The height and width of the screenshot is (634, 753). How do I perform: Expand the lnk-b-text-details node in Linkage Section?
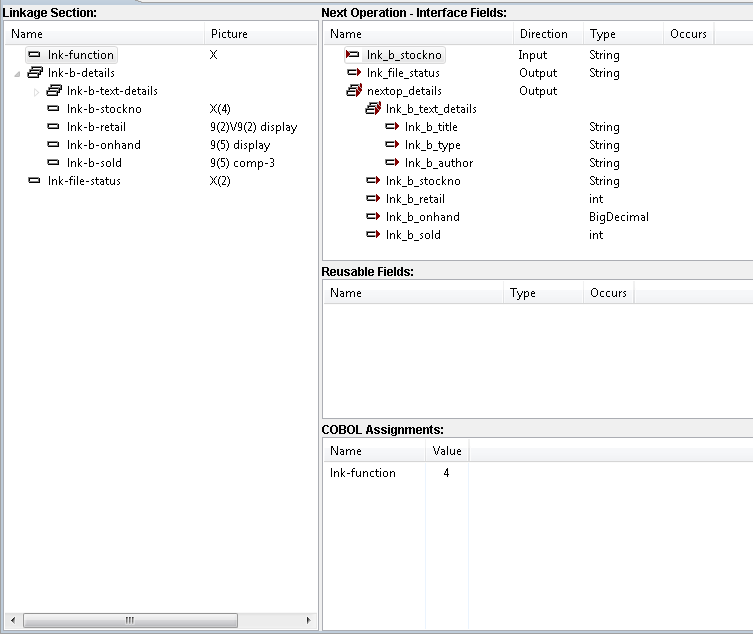pyautogui.click(x=37, y=91)
